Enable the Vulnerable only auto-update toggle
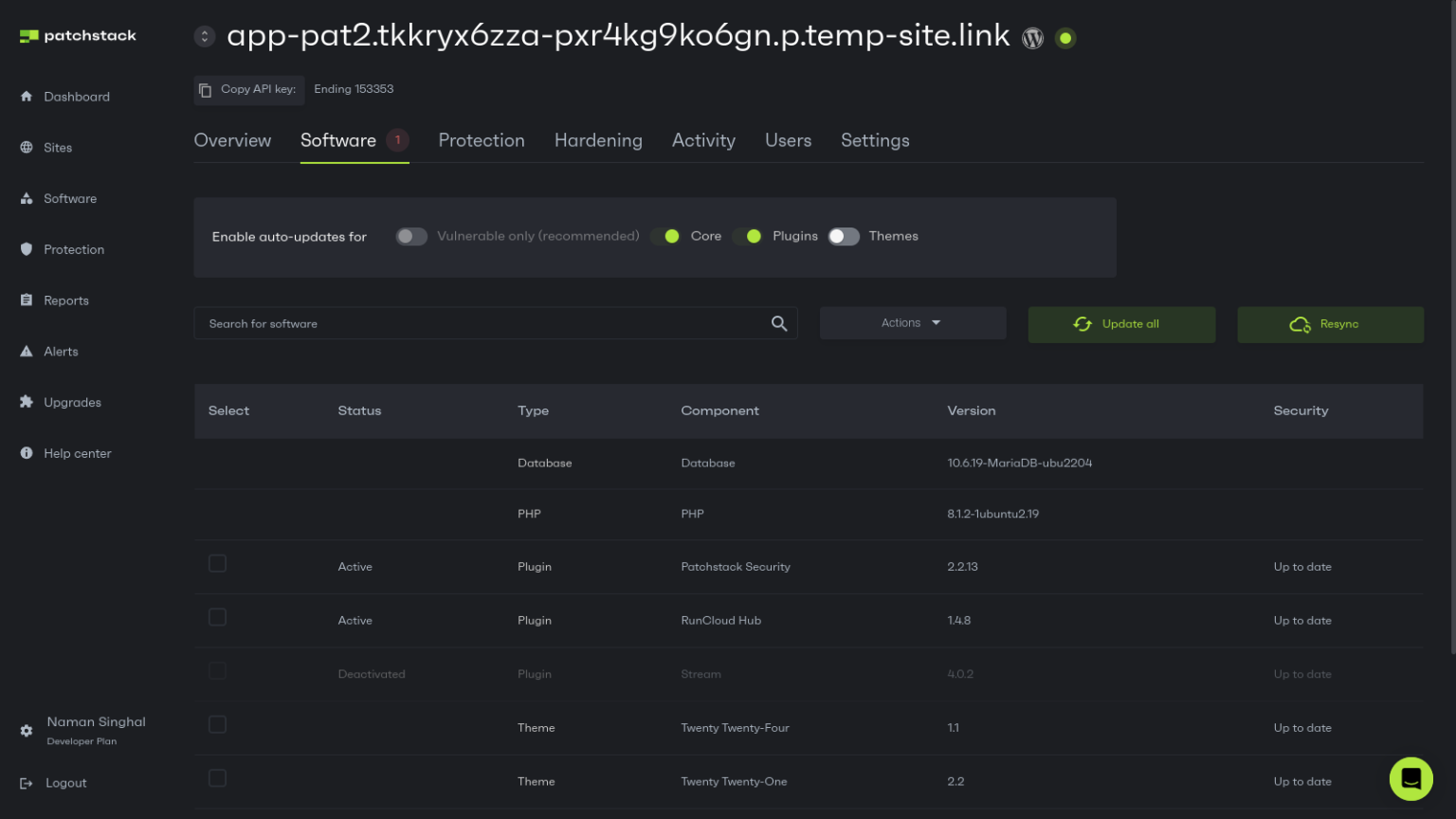 (x=411, y=236)
